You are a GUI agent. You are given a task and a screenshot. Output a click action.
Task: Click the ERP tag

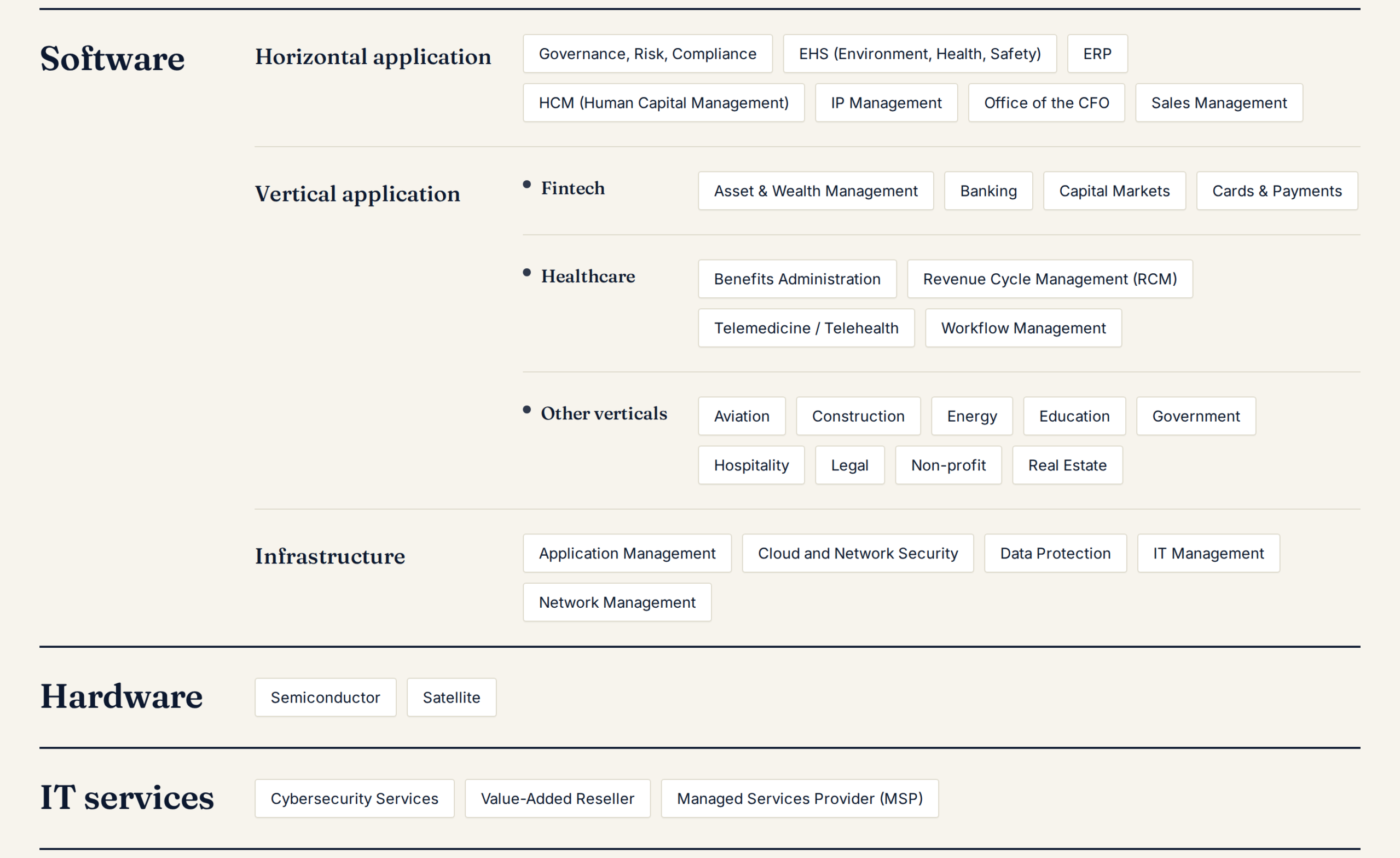pos(1097,54)
